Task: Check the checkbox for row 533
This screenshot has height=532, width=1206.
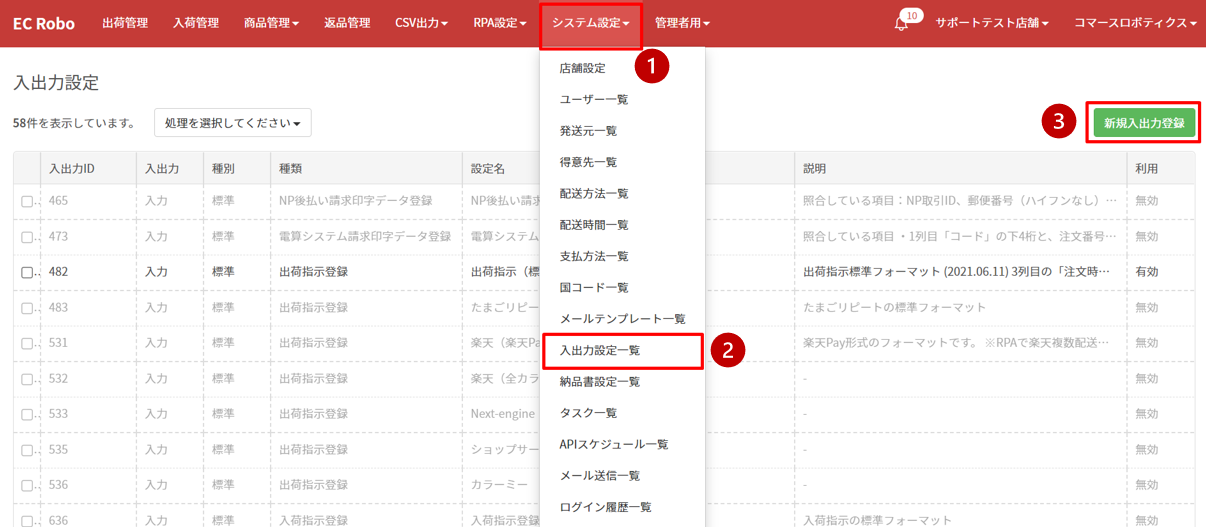Action: pos(27,414)
